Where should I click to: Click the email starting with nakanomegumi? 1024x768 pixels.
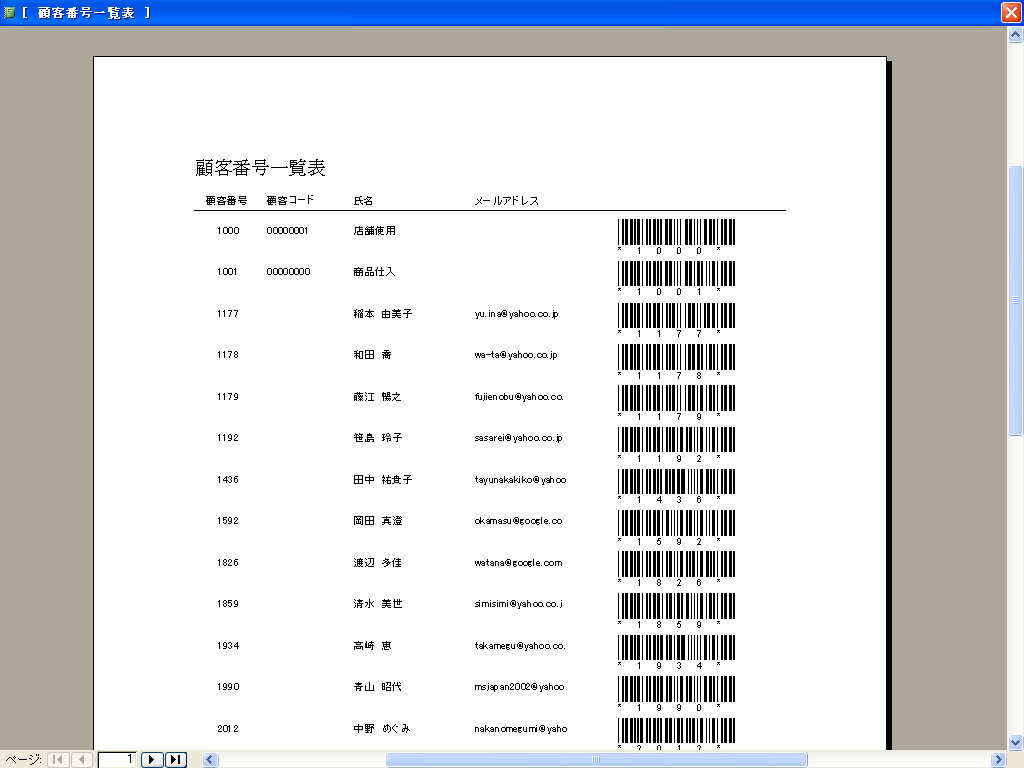point(520,729)
